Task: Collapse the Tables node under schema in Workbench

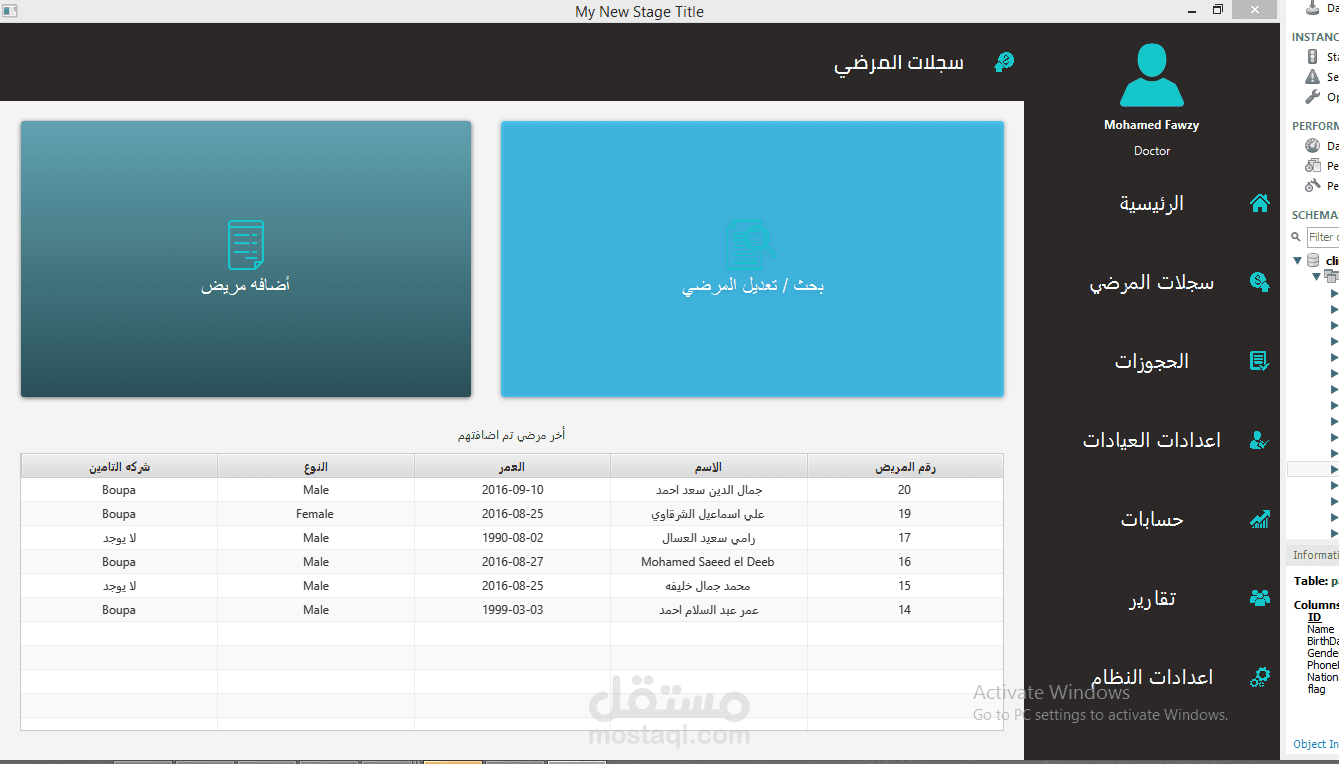Action: point(1317,276)
